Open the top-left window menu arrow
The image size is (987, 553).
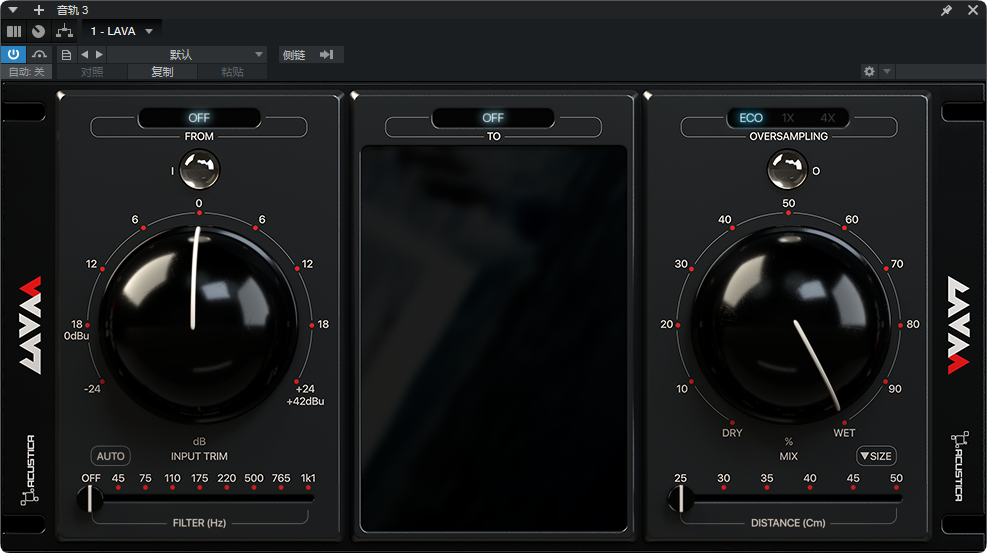click(x=13, y=9)
